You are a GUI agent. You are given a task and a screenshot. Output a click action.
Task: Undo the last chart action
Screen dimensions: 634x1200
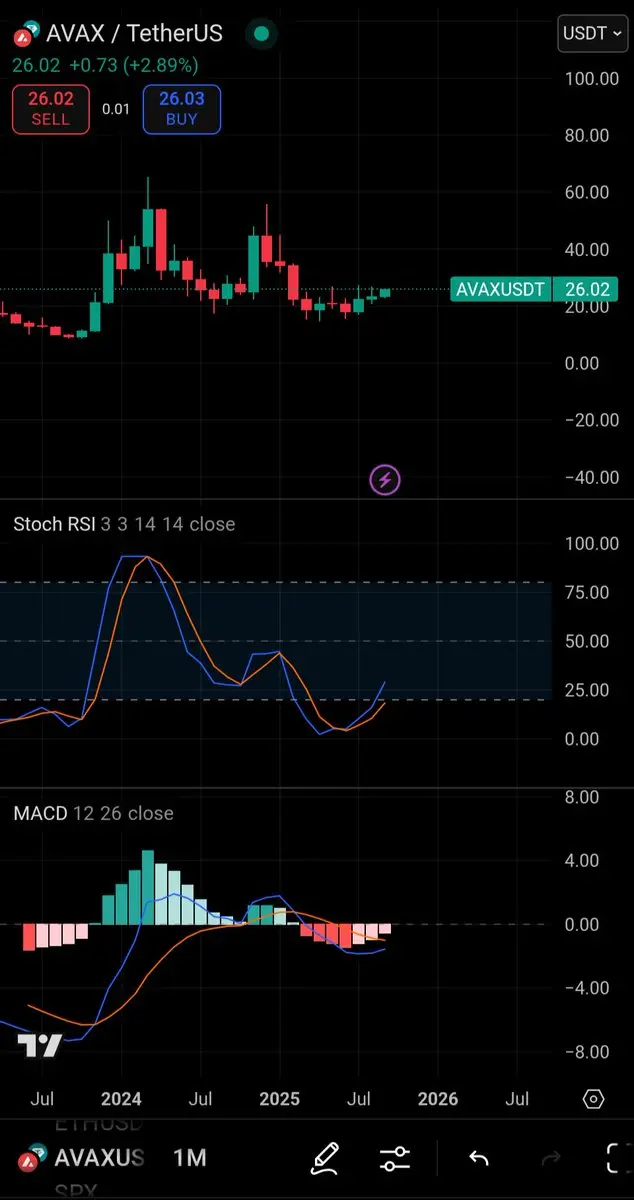pyautogui.click(x=479, y=1159)
